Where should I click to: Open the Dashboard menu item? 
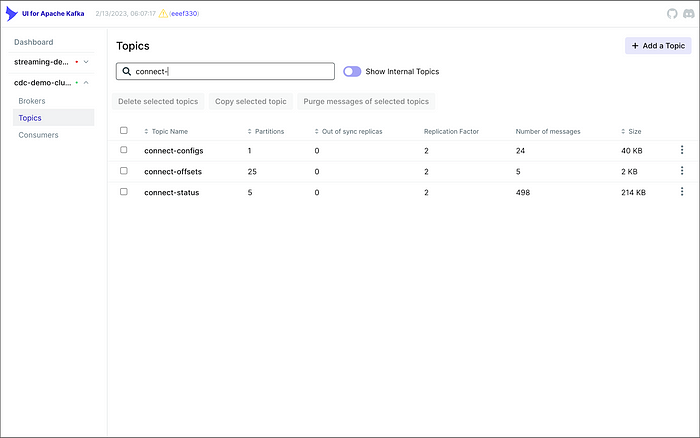tap(33, 42)
